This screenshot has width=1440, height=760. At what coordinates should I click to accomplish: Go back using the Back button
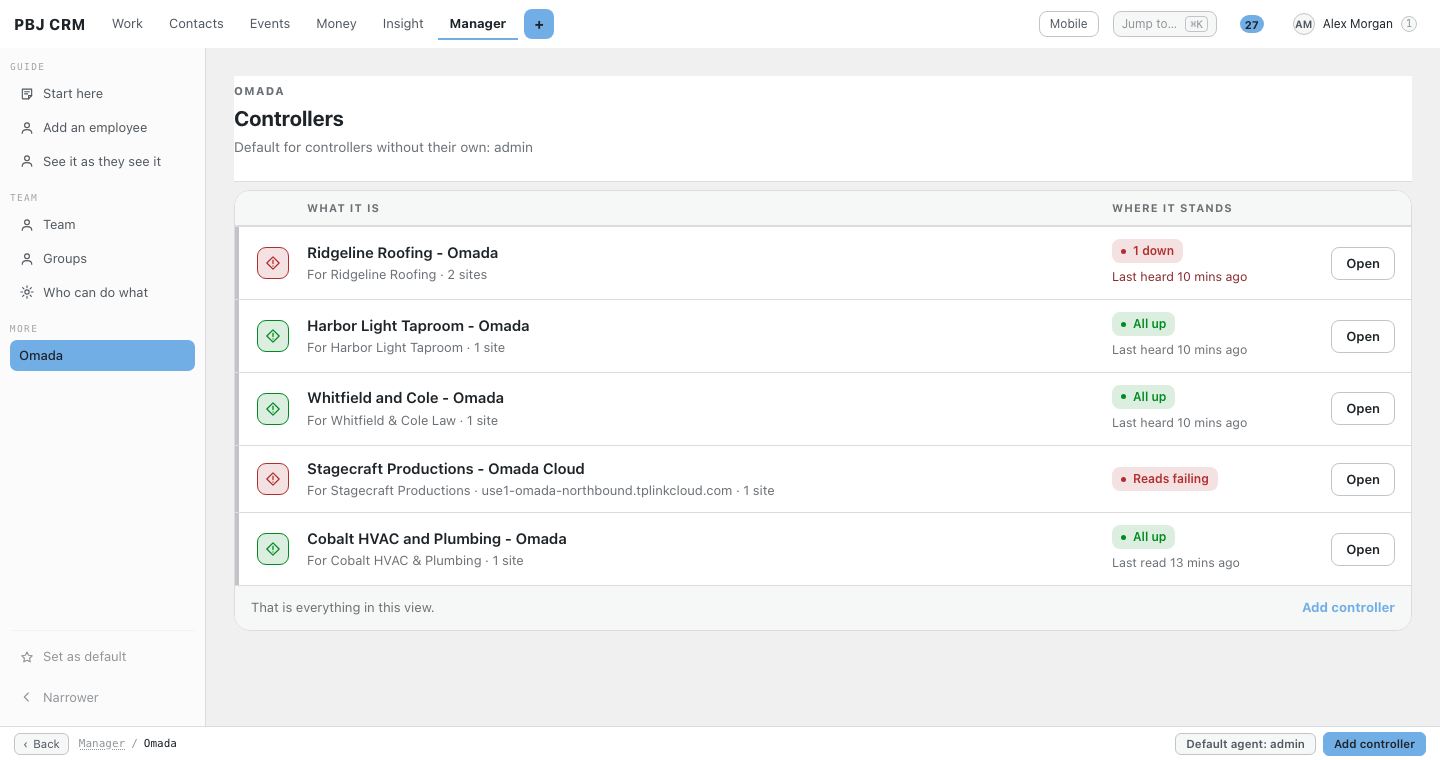click(42, 744)
